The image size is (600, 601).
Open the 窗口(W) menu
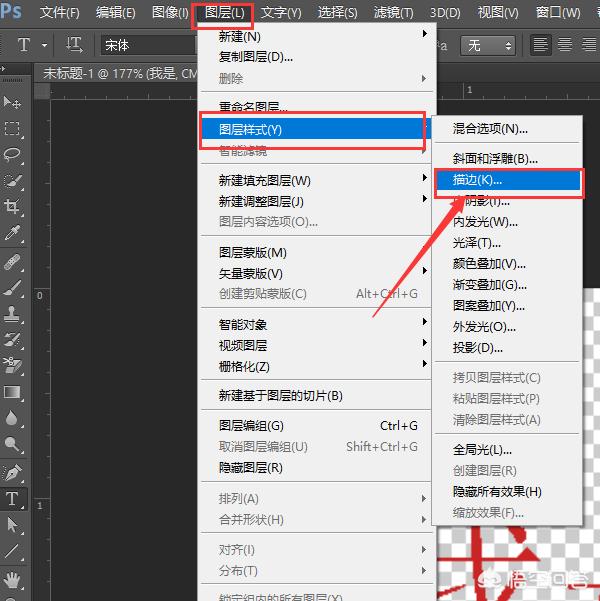pos(558,12)
